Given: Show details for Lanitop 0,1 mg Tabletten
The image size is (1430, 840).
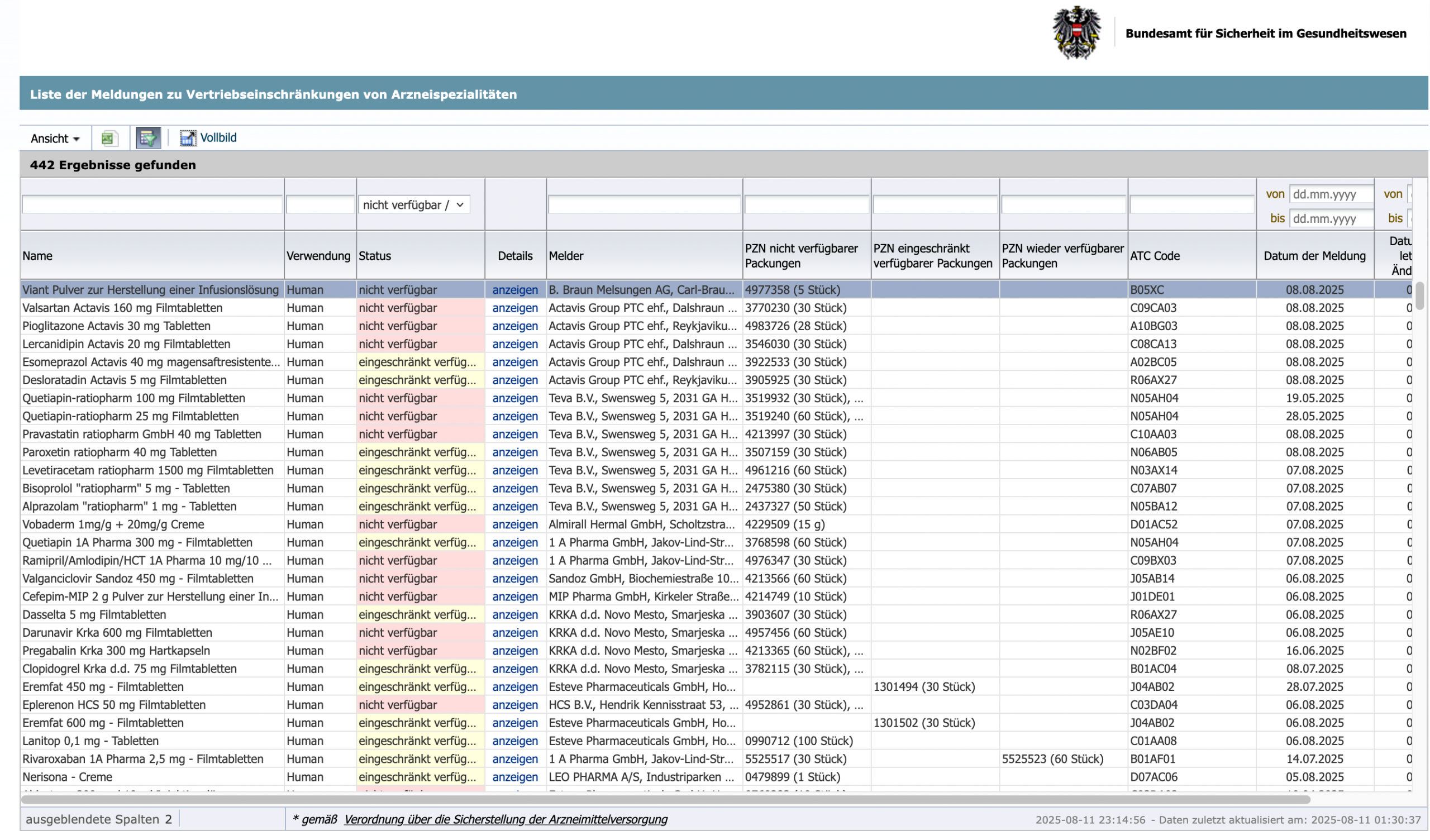Looking at the screenshot, I should tap(514, 741).
